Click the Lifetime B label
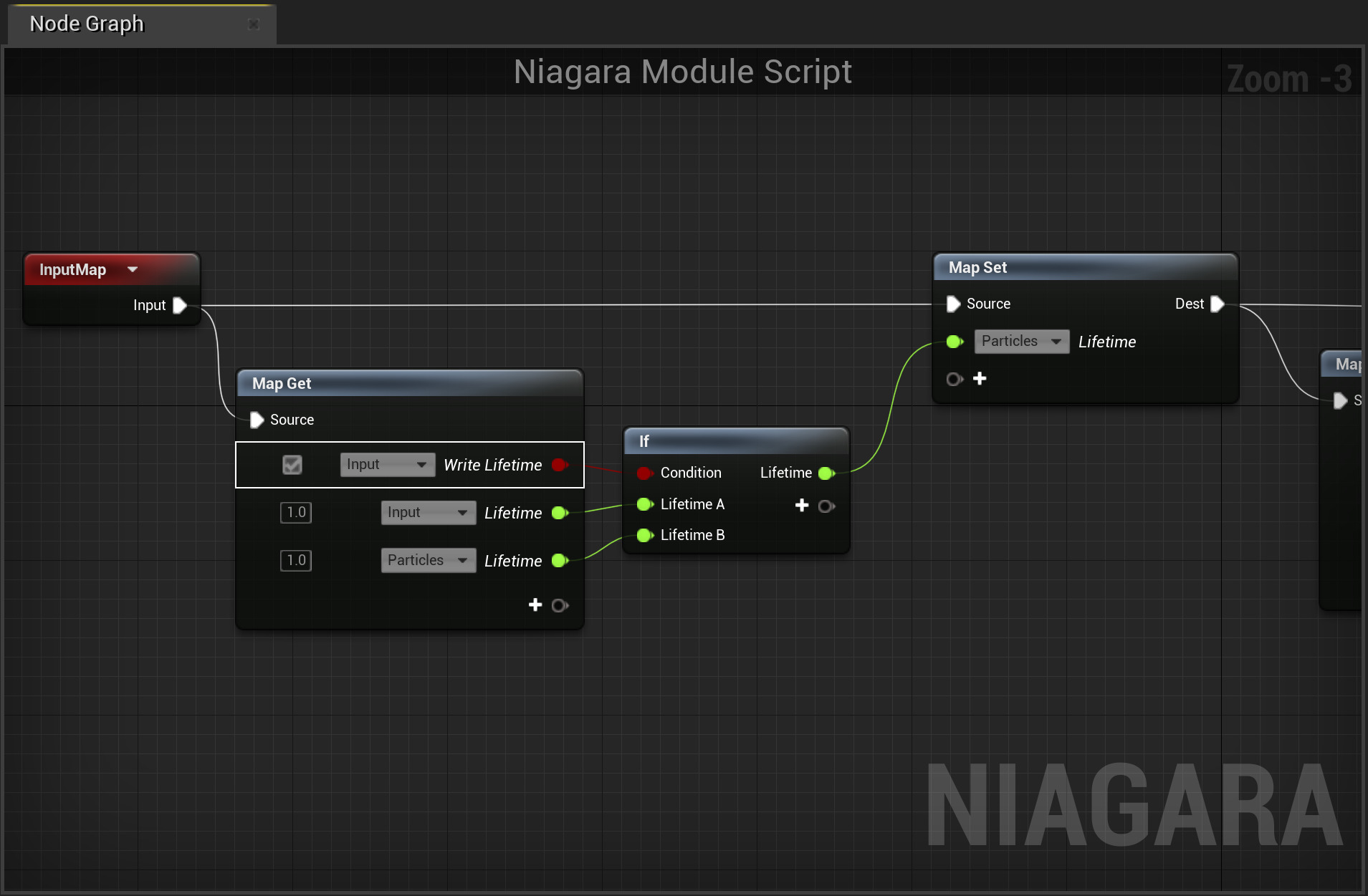This screenshot has height=896, width=1368. coord(693,535)
